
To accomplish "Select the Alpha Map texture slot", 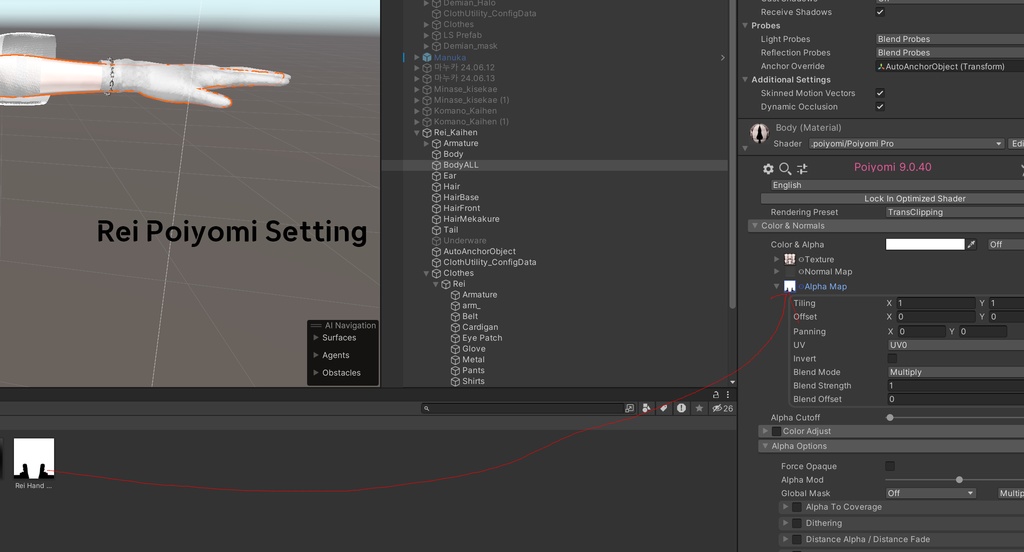I will point(790,286).
